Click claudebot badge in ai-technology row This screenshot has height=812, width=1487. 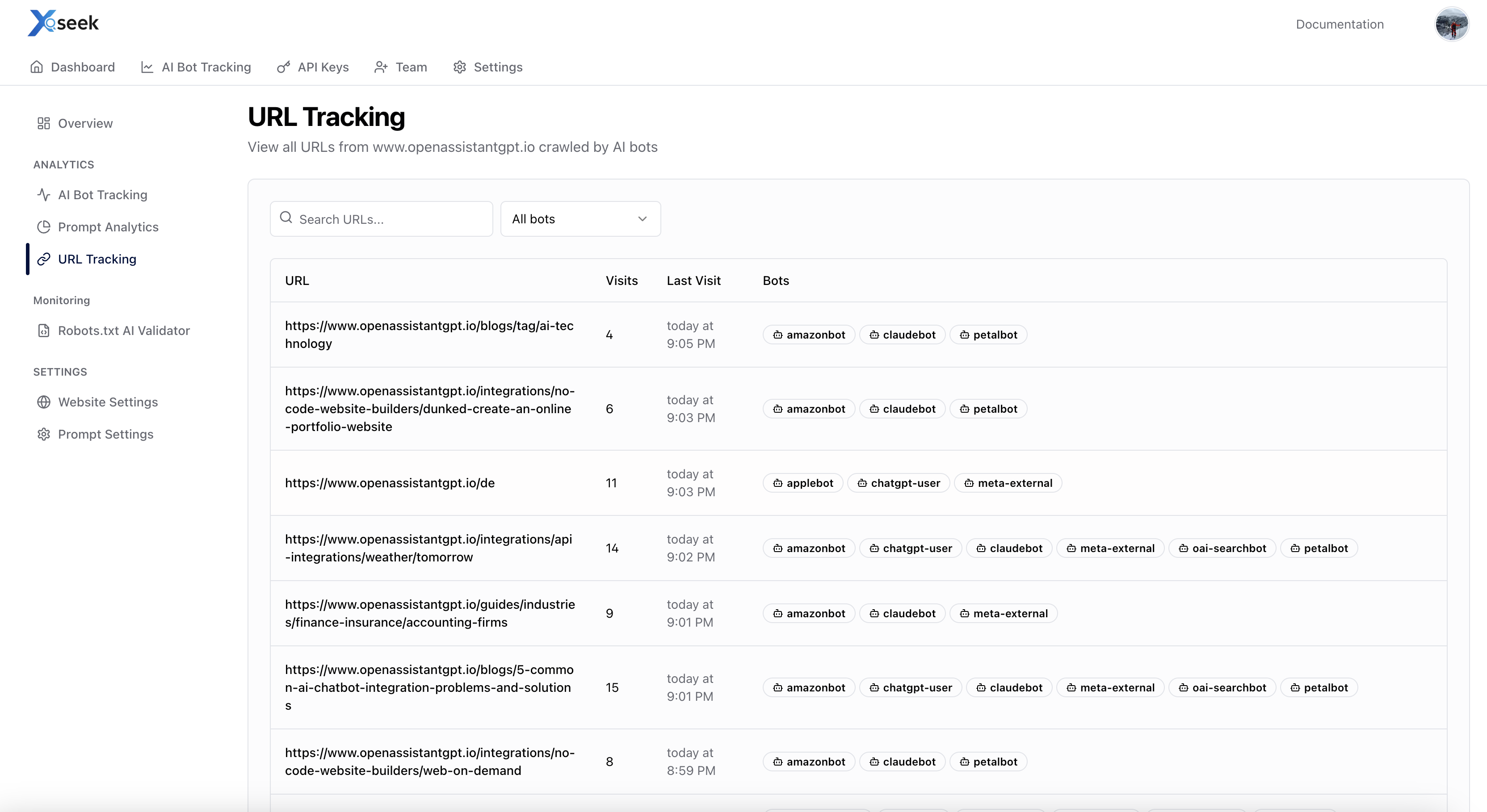click(x=902, y=335)
